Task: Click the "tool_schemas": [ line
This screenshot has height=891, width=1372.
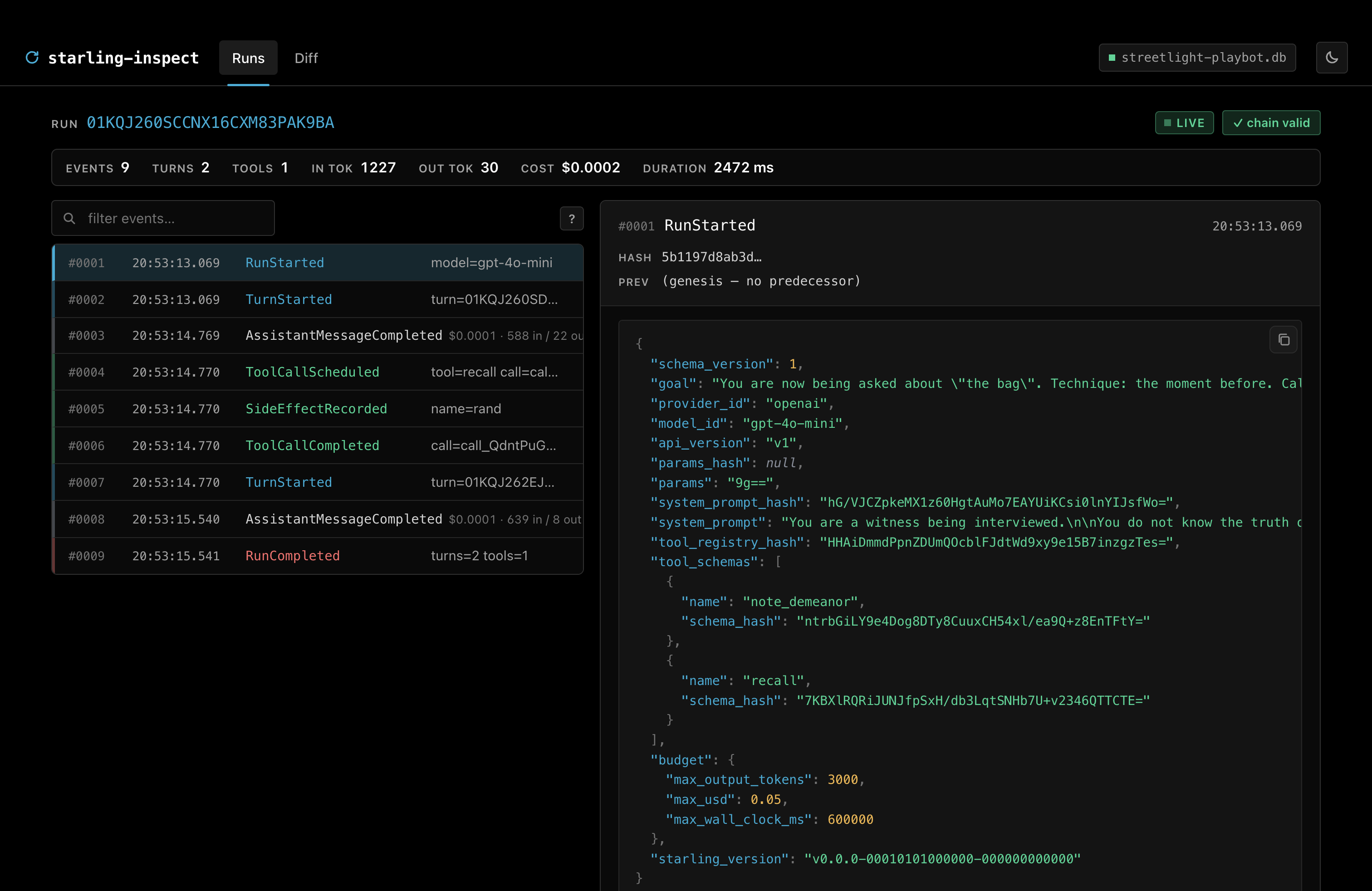Action: click(715, 562)
